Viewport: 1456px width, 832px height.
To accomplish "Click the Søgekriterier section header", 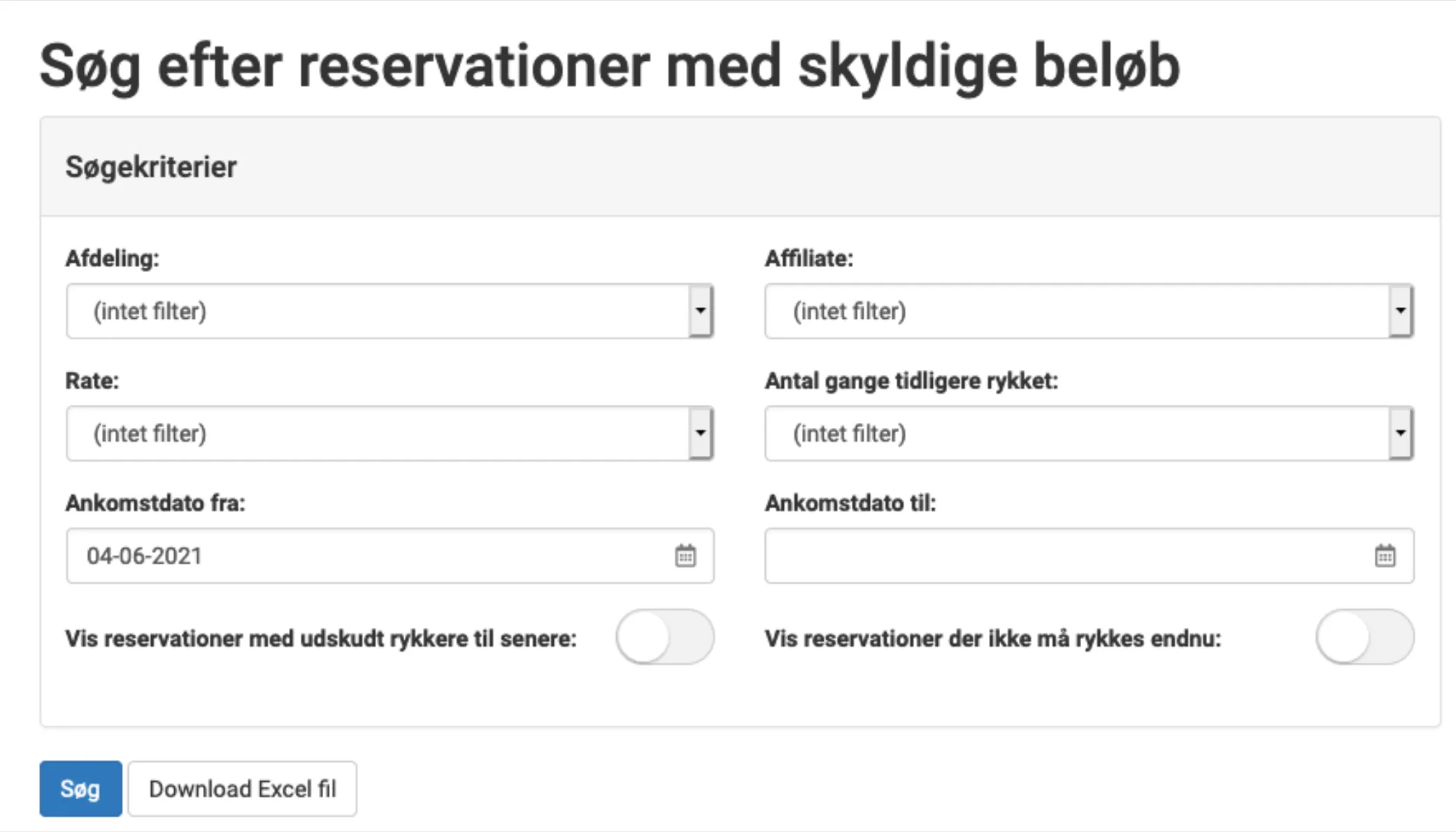I will tap(150, 166).
